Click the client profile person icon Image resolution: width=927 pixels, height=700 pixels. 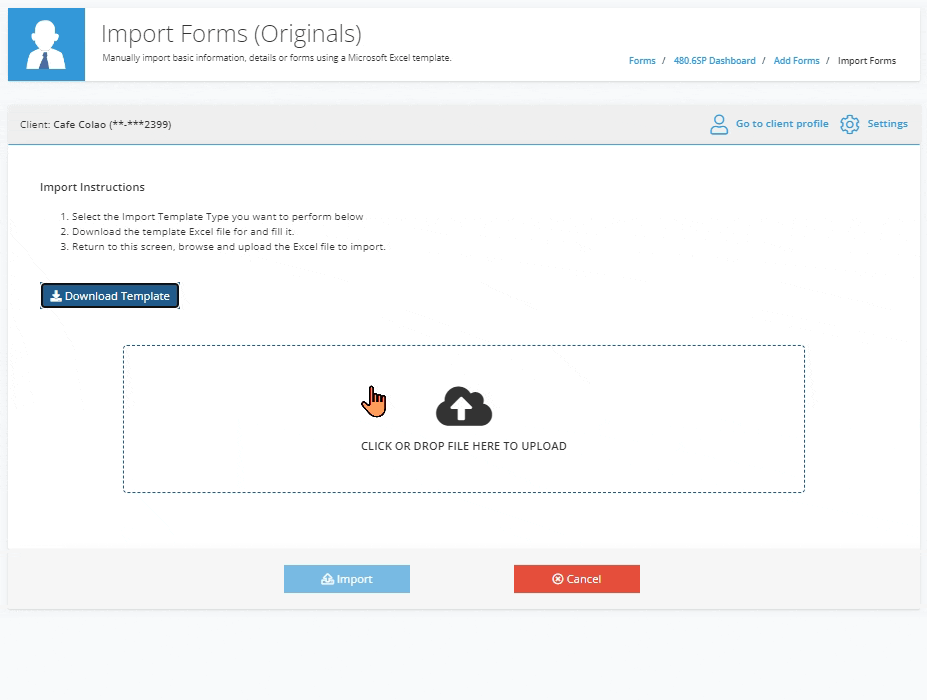click(x=719, y=124)
